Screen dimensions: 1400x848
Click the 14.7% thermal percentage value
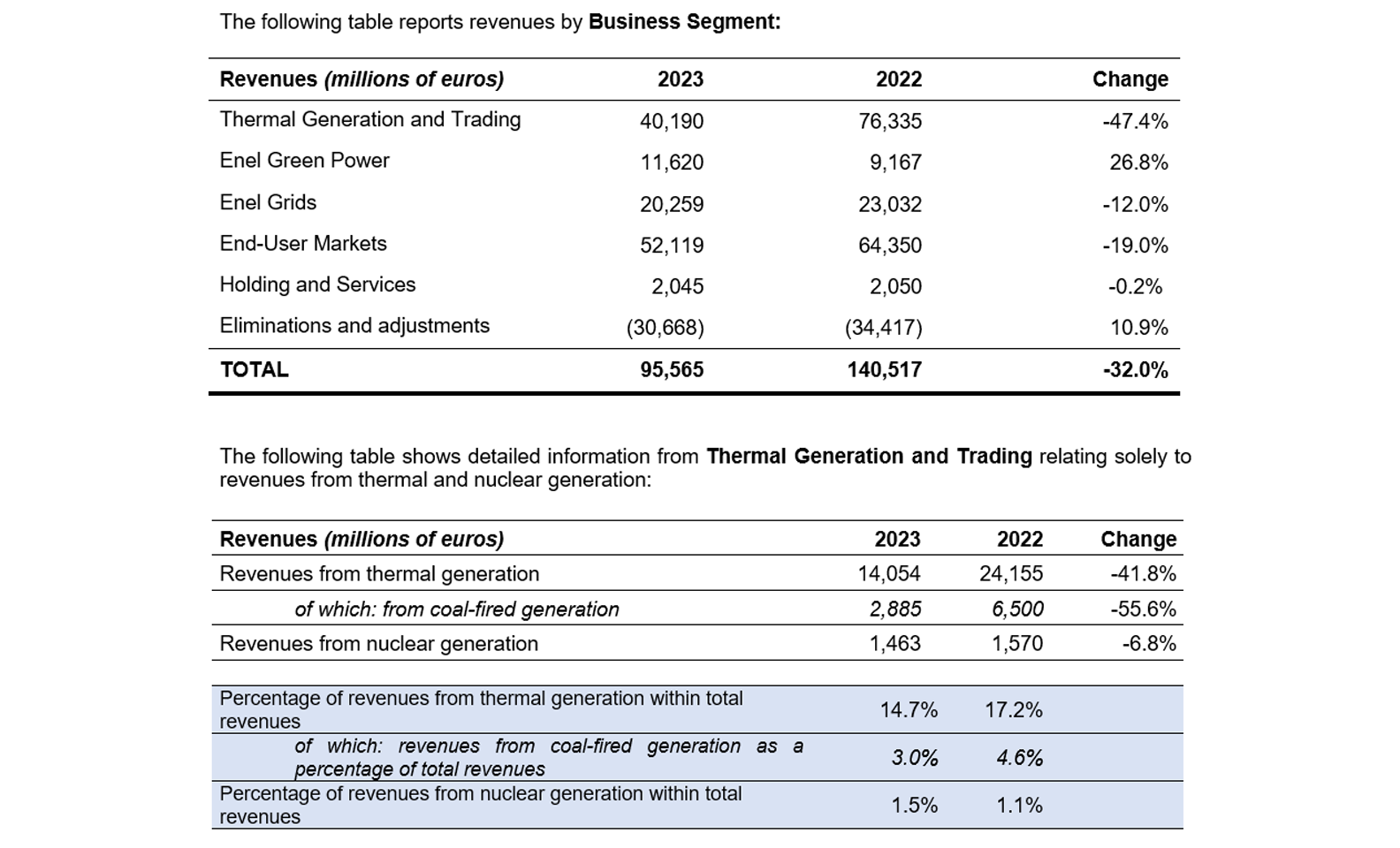point(909,709)
